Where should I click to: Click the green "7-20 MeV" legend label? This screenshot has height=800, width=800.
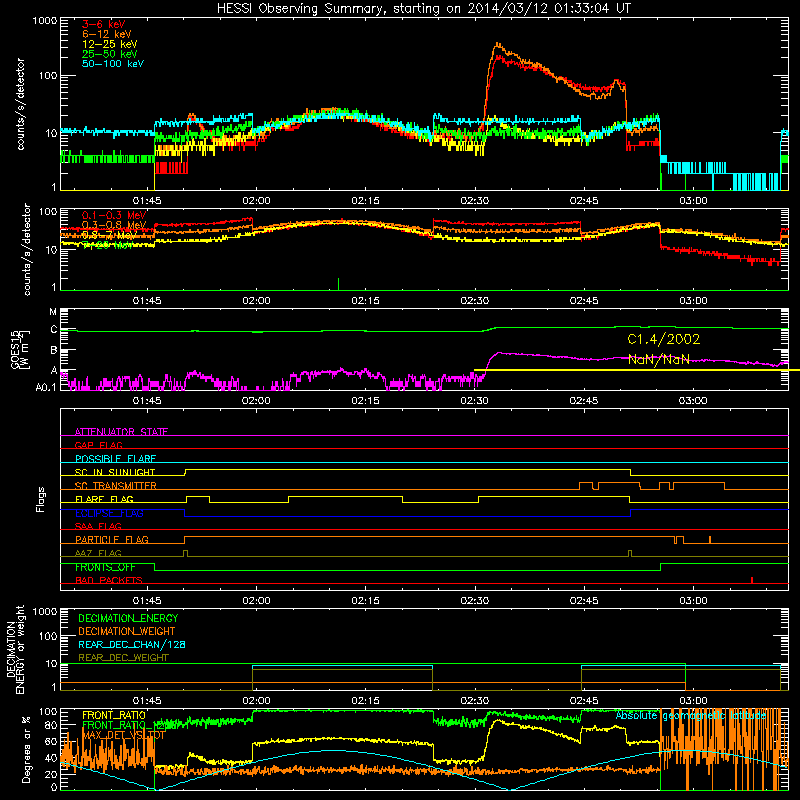[107, 245]
